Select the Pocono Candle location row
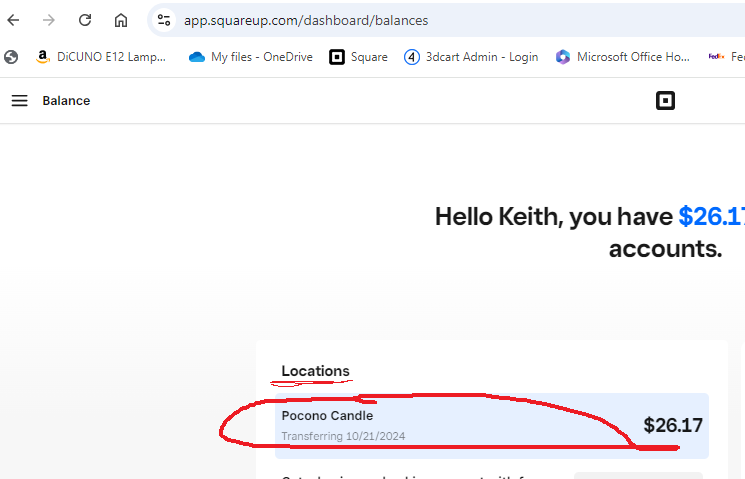The height and width of the screenshot is (479, 745). tap(490, 425)
